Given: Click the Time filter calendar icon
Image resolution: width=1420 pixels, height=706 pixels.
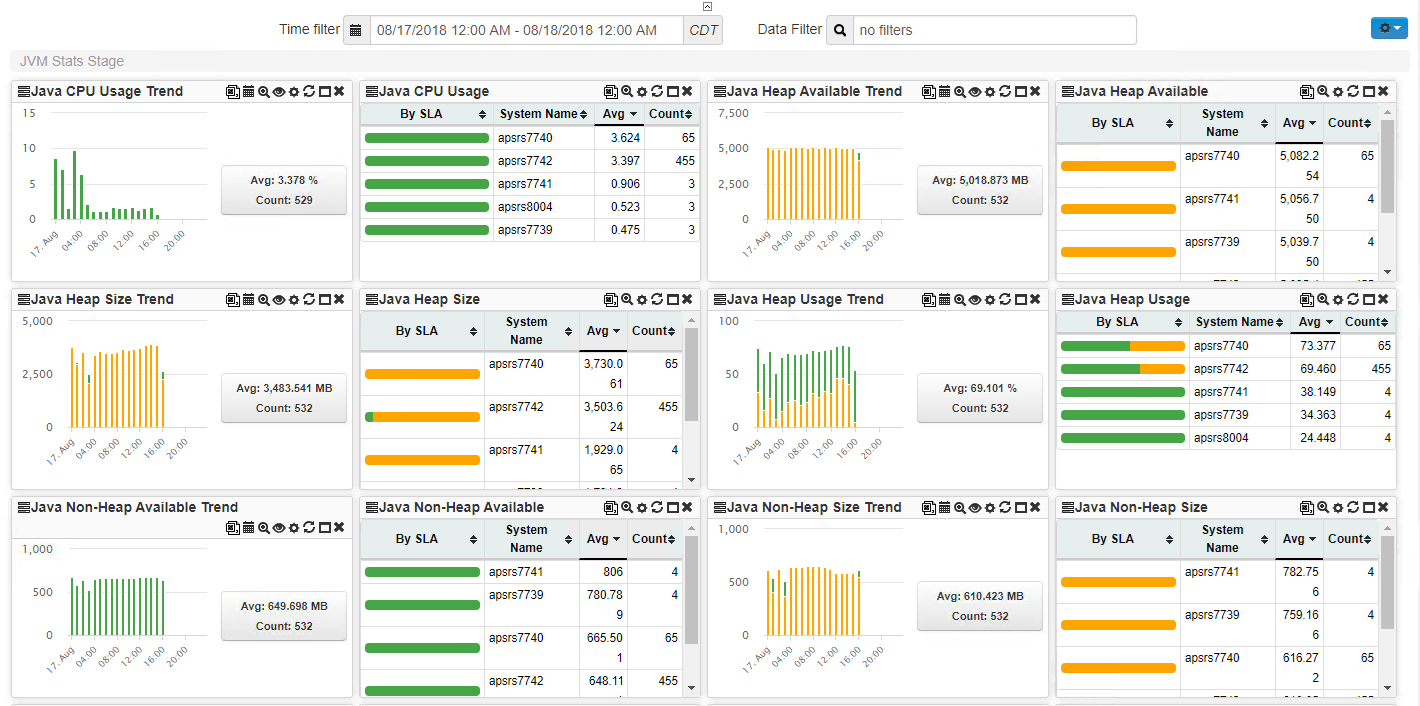Looking at the screenshot, I should click(356, 30).
